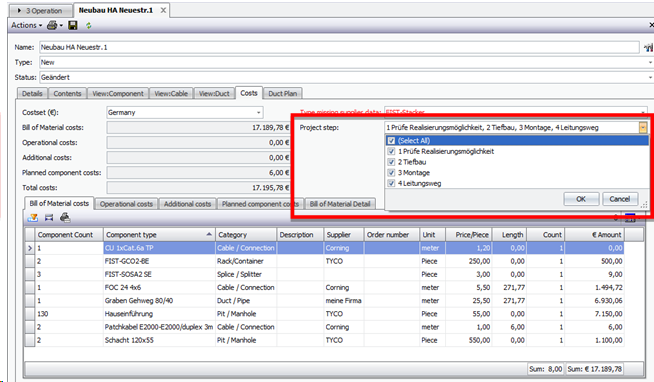Open the Actions dropdown menu
The image size is (654, 382).
coord(27,25)
